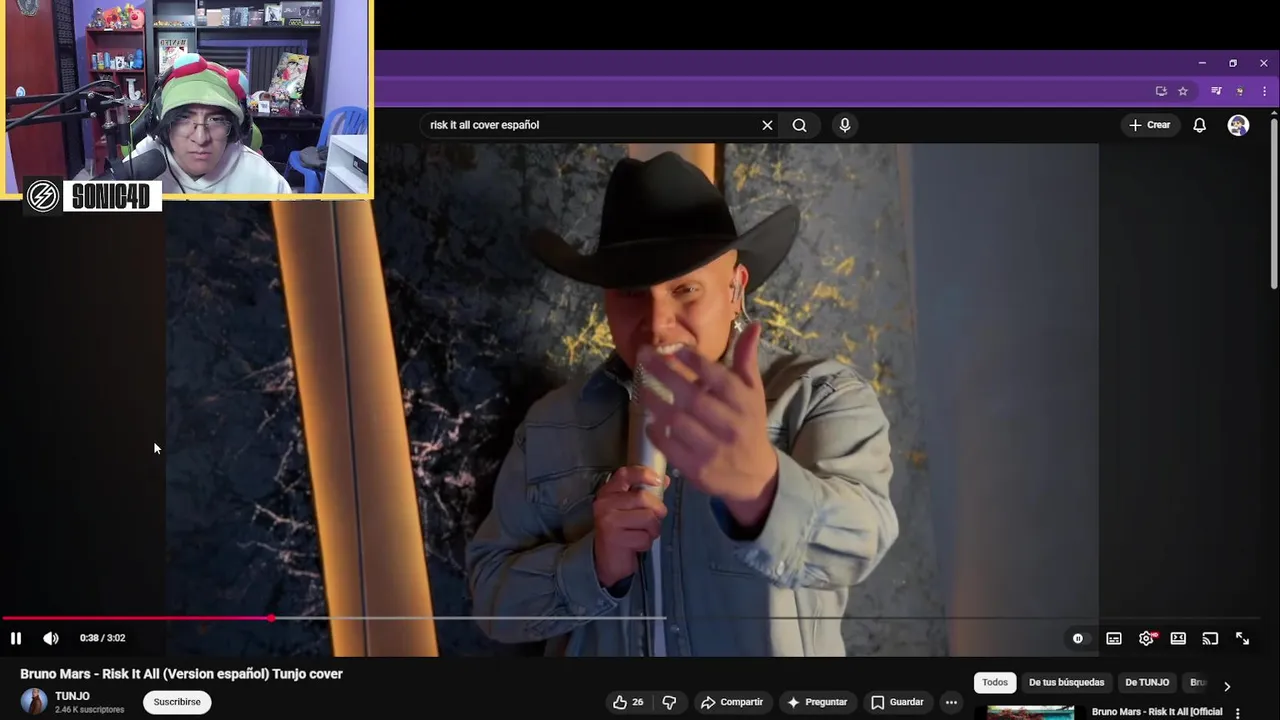Select the De tus búsquedas chip
This screenshot has height=720, width=1280.
click(x=1066, y=683)
